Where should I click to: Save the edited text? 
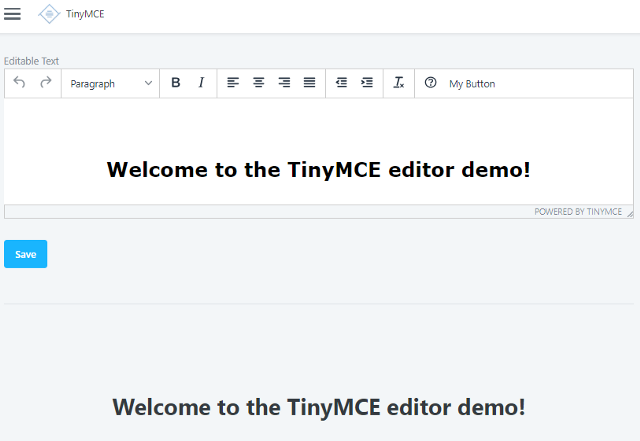(26, 254)
